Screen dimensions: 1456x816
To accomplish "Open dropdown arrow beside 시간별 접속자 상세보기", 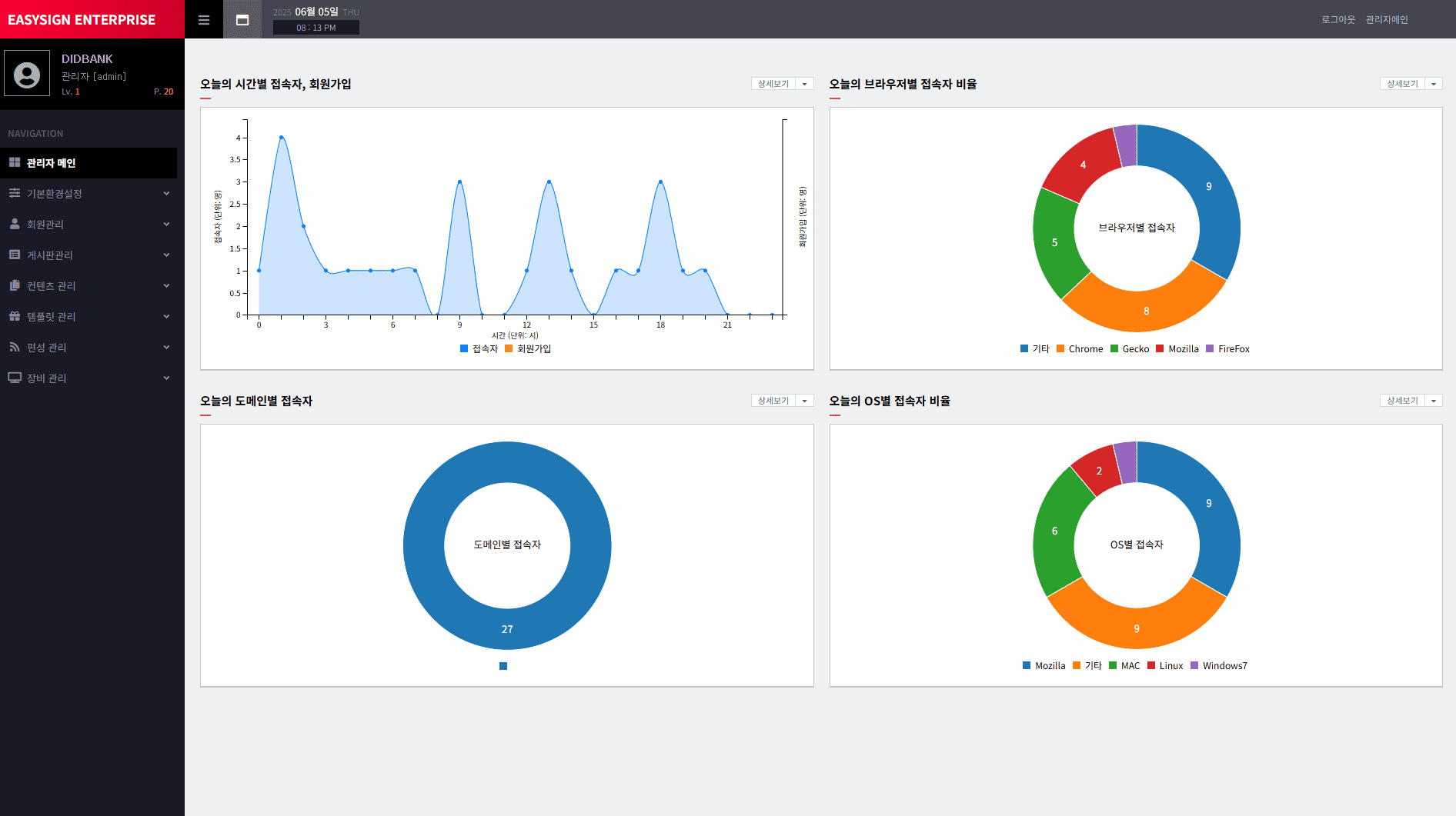I will (x=805, y=84).
